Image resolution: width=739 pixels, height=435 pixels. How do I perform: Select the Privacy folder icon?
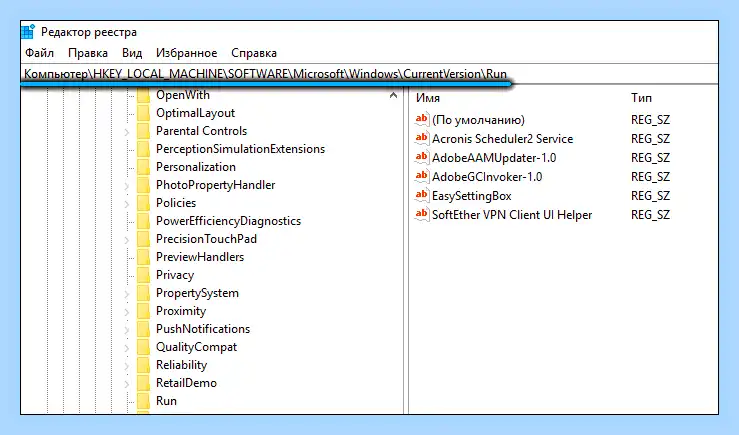[x=143, y=275]
